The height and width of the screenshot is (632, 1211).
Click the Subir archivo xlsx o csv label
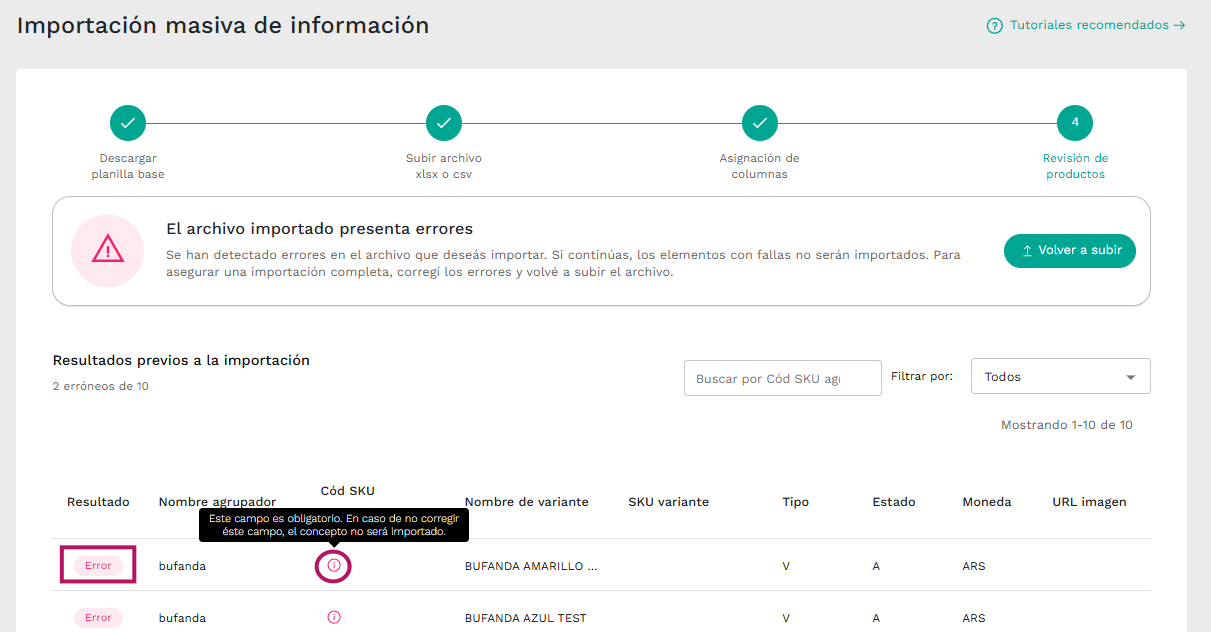[444, 166]
